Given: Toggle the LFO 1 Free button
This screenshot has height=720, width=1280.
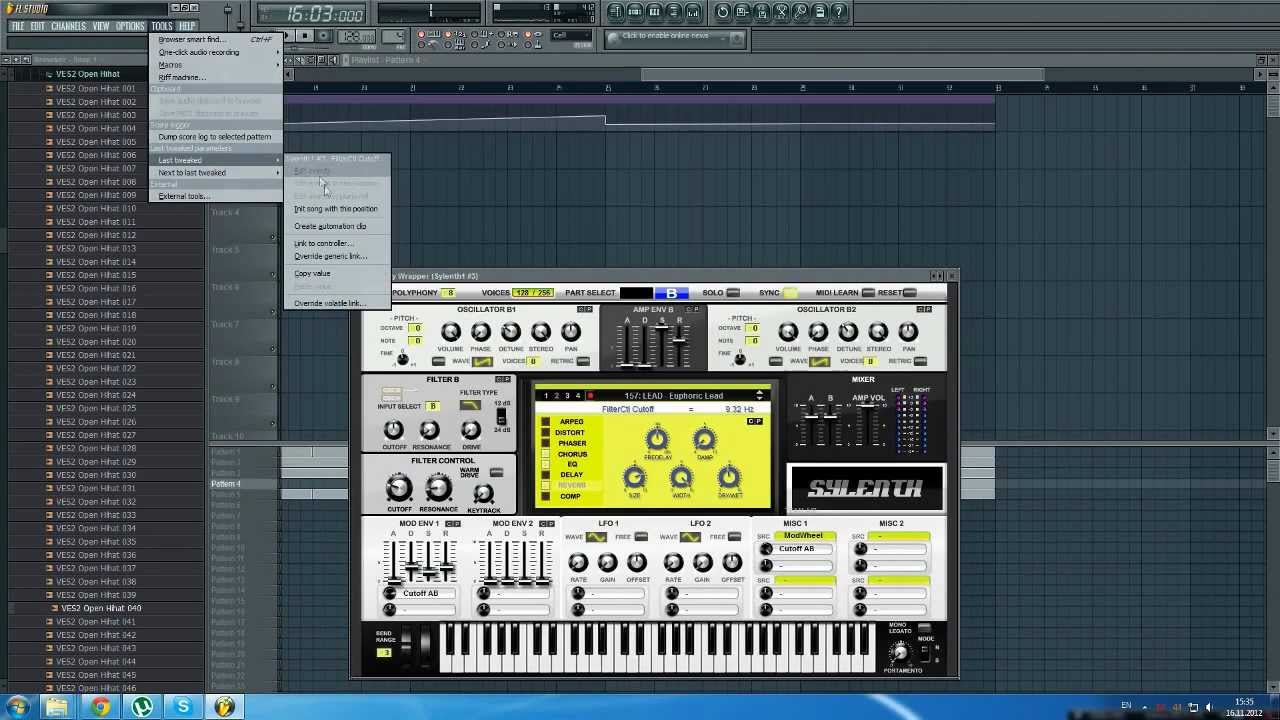Looking at the screenshot, I should pos(641,537).
